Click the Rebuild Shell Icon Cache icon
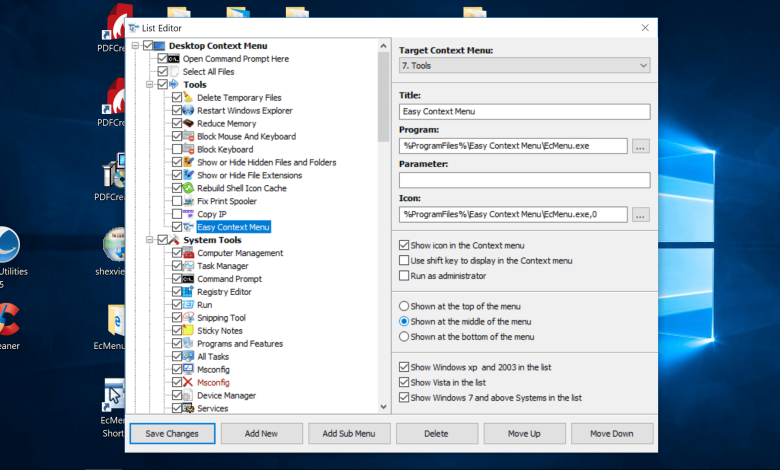This screenshot has height=470, width=780. coord(188,188)
